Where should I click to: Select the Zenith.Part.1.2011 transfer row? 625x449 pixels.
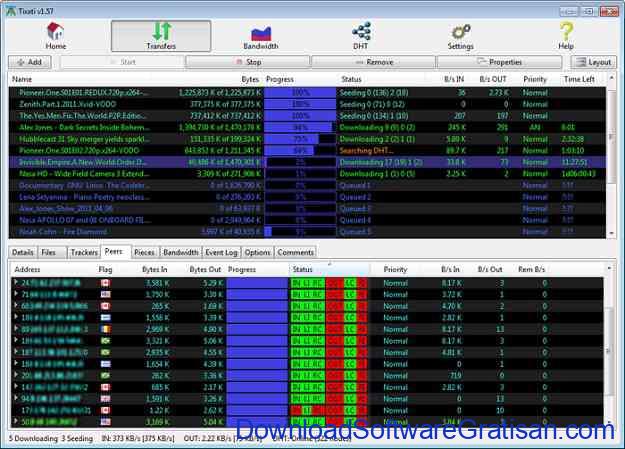[307, 104]
